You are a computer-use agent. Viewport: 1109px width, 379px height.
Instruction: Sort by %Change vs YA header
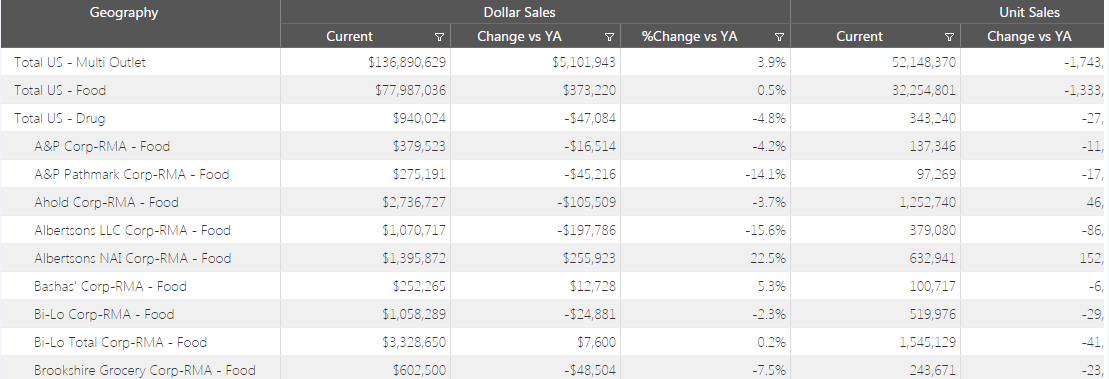[x=690, y=37]
